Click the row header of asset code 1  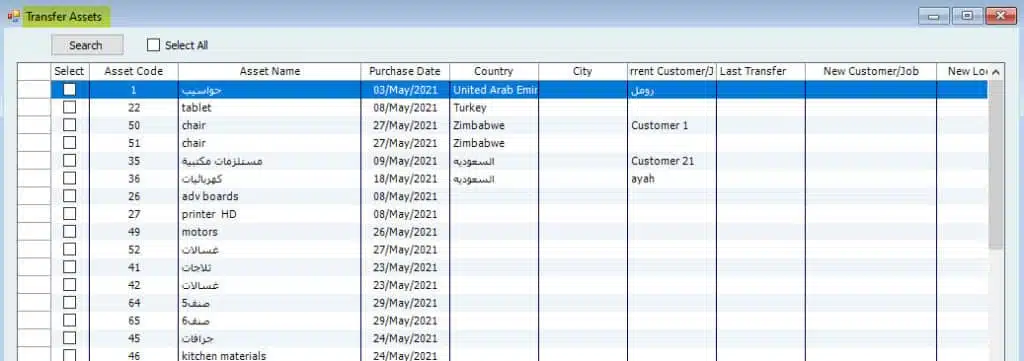click(x=34, y=89)
